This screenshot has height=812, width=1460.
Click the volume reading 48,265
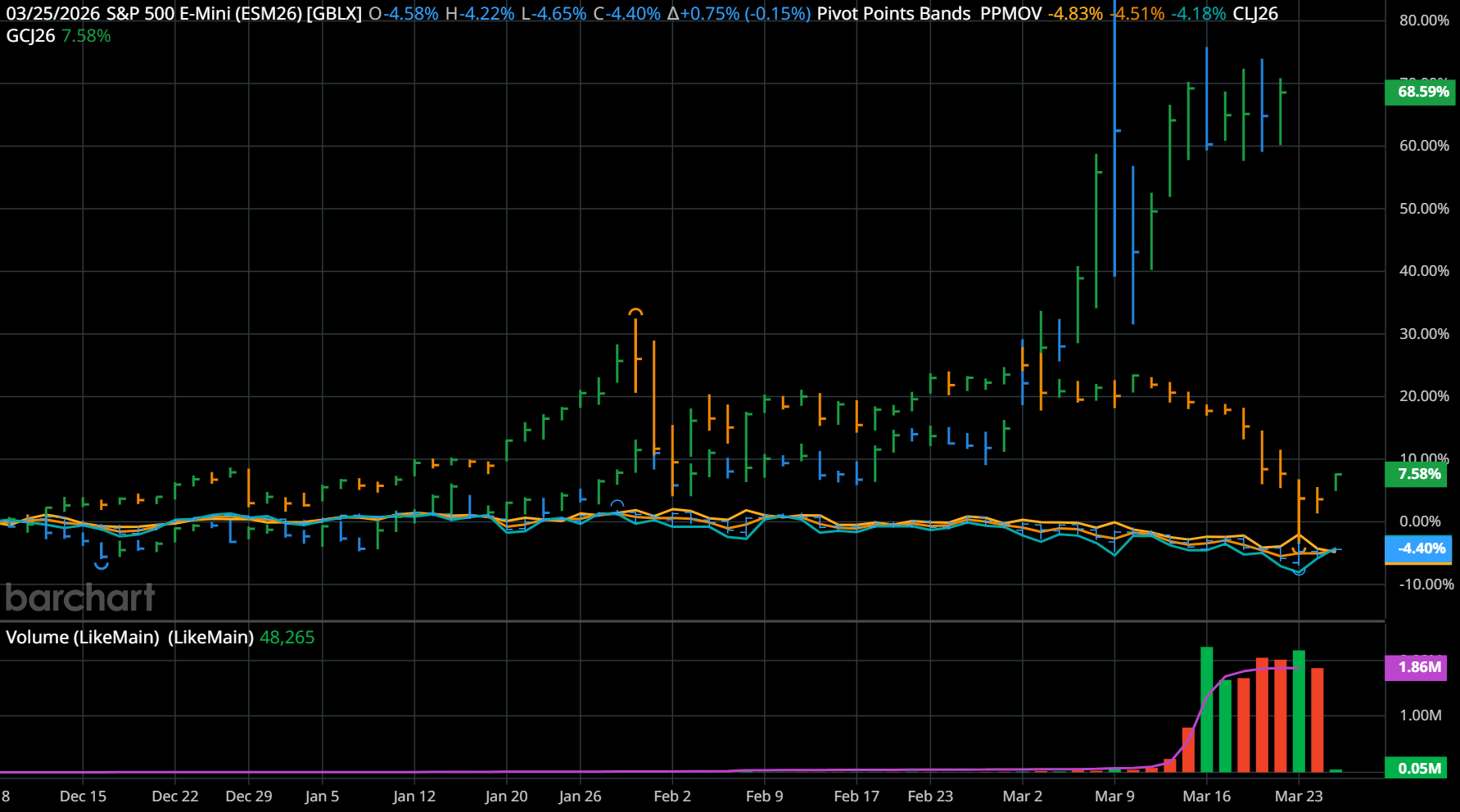(287, 638)
